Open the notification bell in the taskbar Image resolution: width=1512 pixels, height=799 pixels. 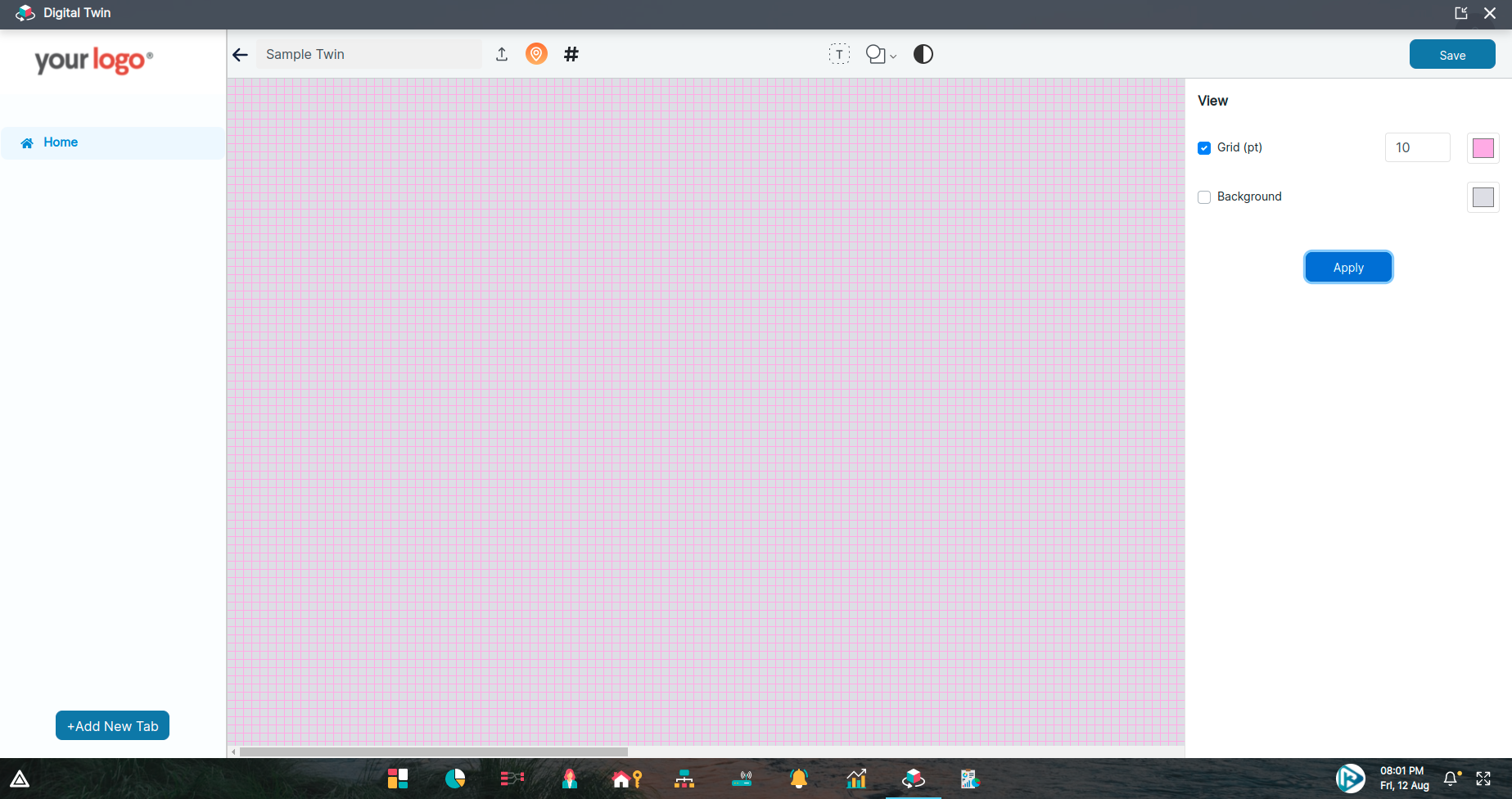pos(798,779)
